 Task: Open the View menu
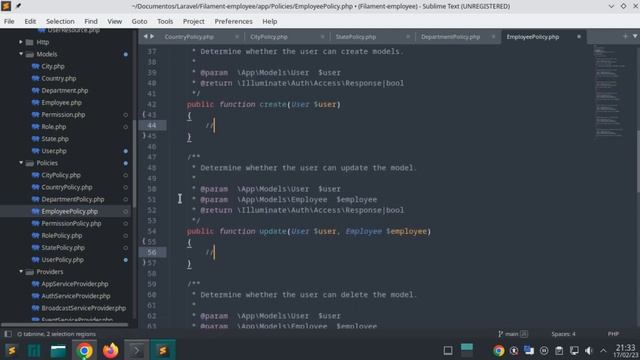(114, 21)
